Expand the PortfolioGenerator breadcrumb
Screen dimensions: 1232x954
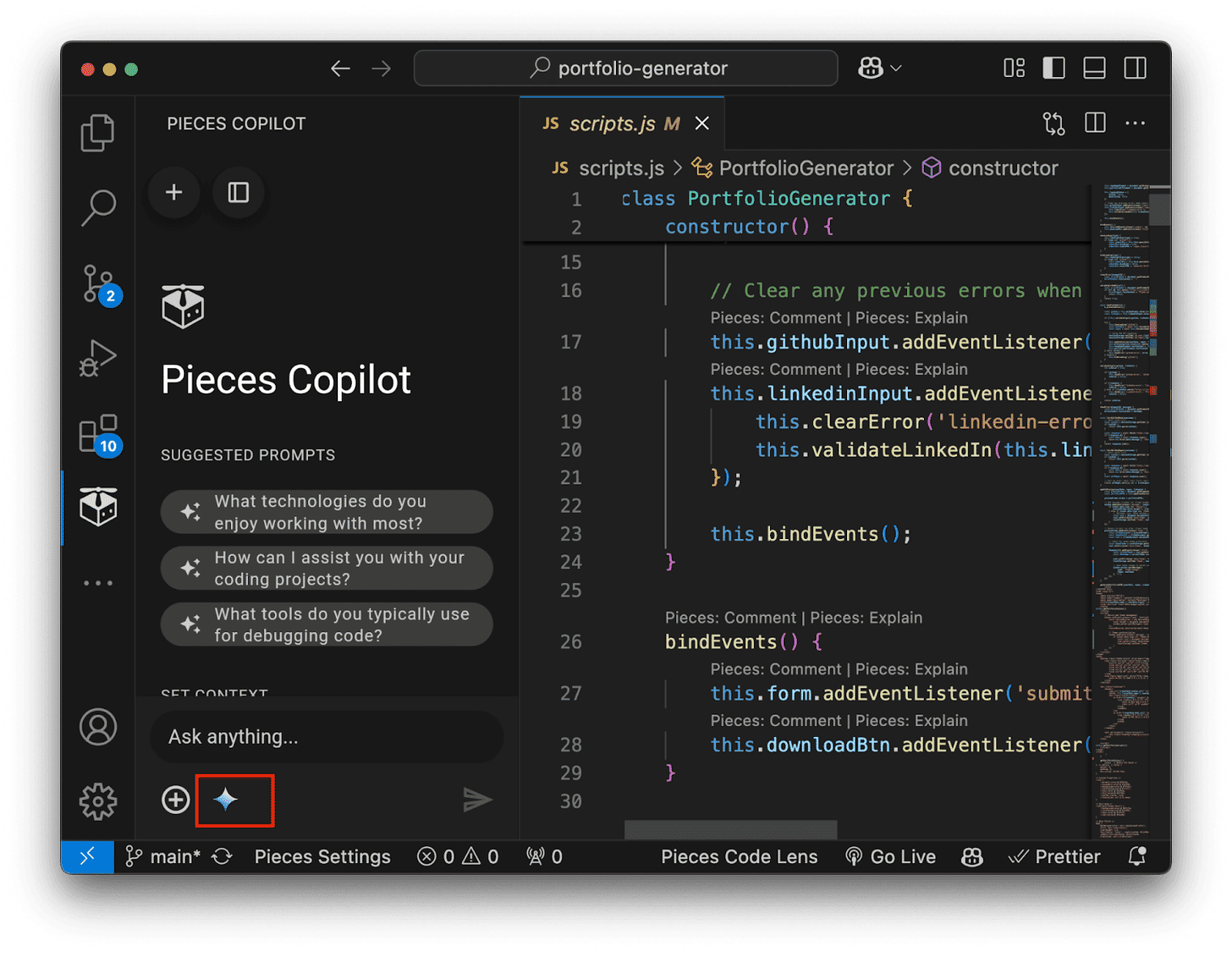[805, 168]
